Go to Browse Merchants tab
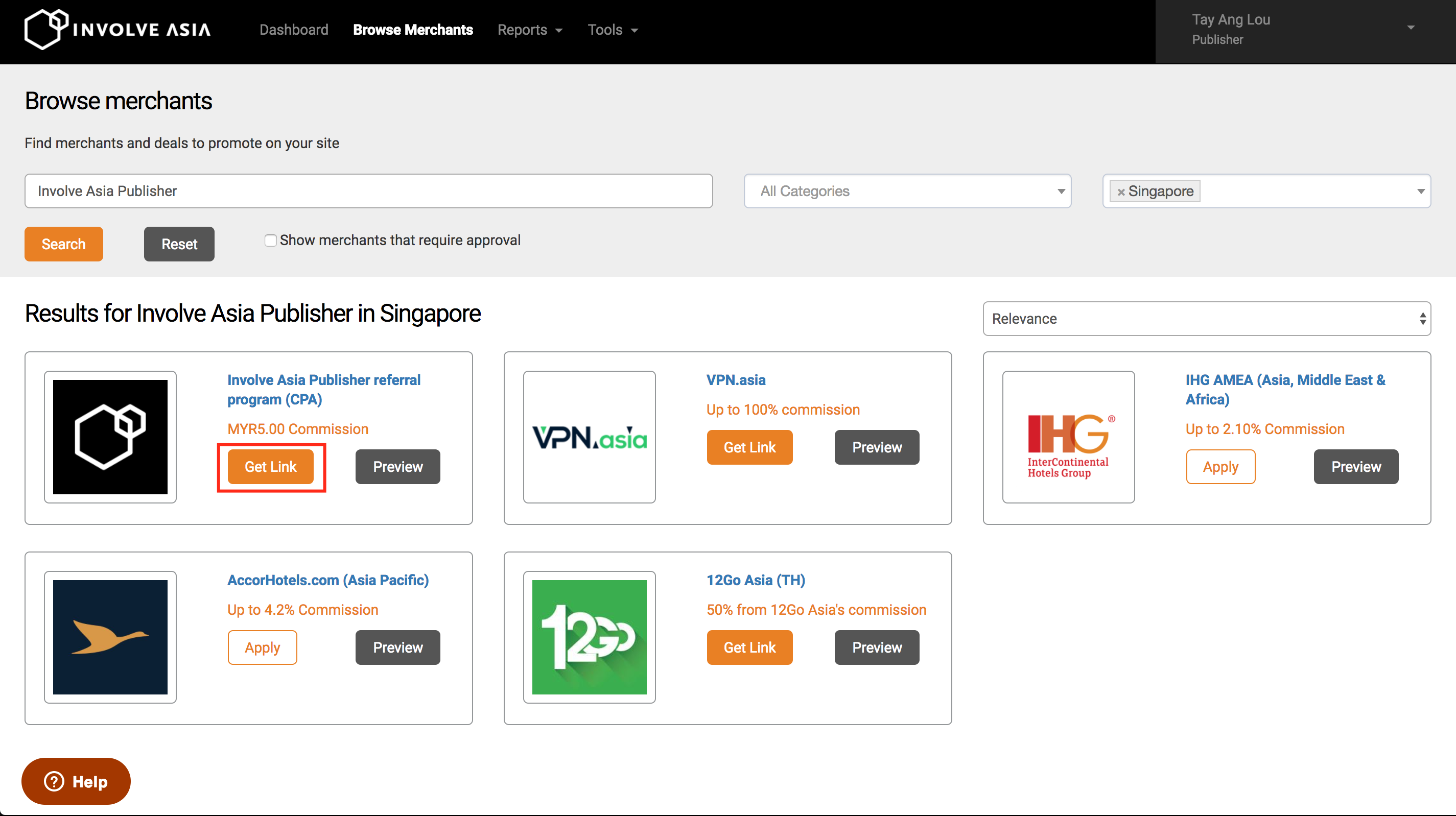 tap(413, 30)
